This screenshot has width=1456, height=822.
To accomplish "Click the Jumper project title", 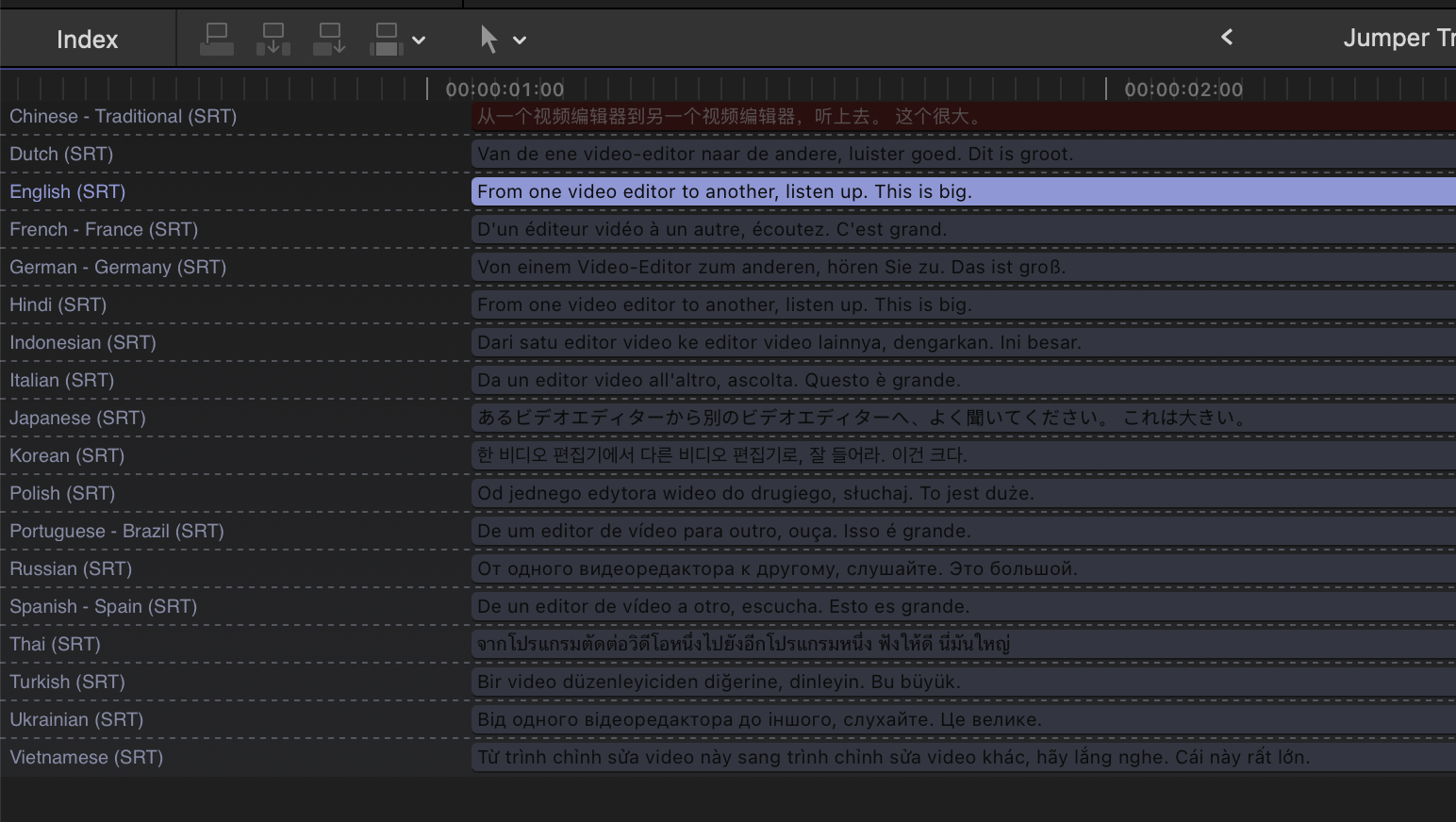I will [x=1398, y=38].
